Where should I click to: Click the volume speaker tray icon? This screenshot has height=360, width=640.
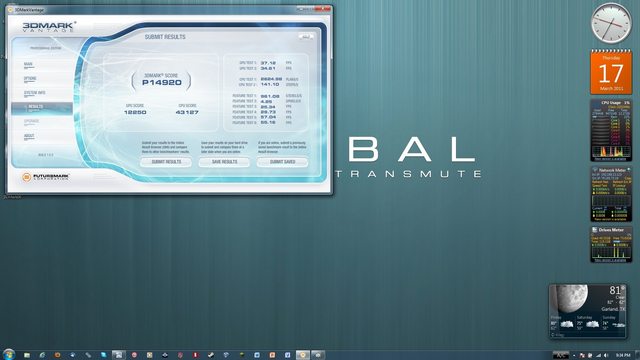pyautogui.click(x=606, y=356)
